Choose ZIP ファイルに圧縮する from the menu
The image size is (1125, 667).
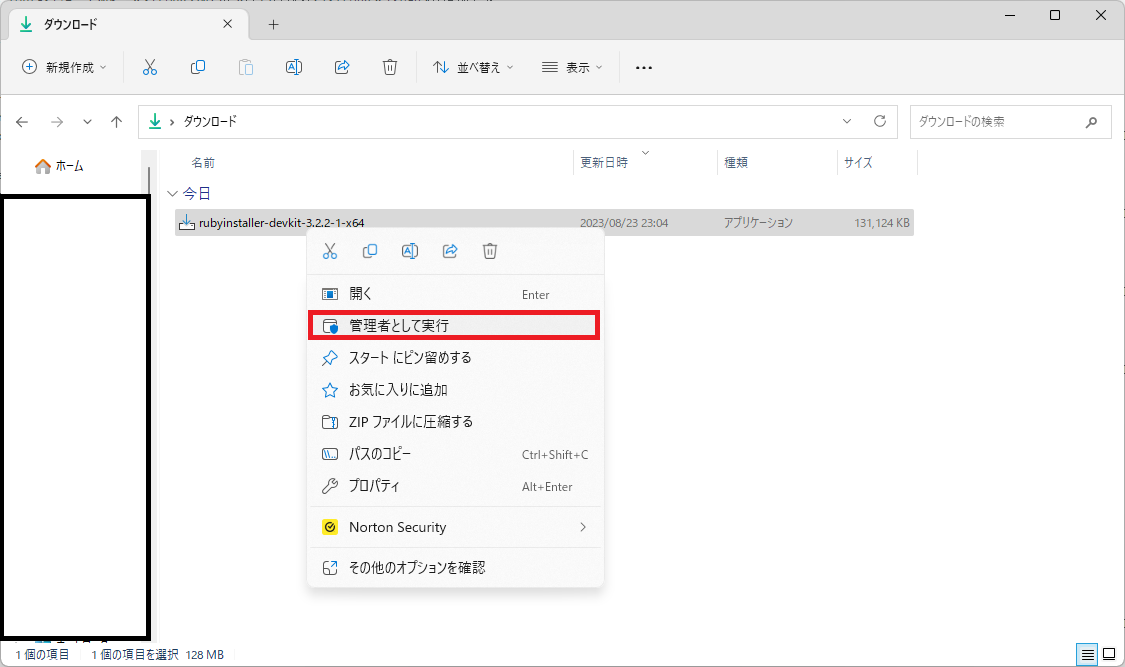coord(420,421)
